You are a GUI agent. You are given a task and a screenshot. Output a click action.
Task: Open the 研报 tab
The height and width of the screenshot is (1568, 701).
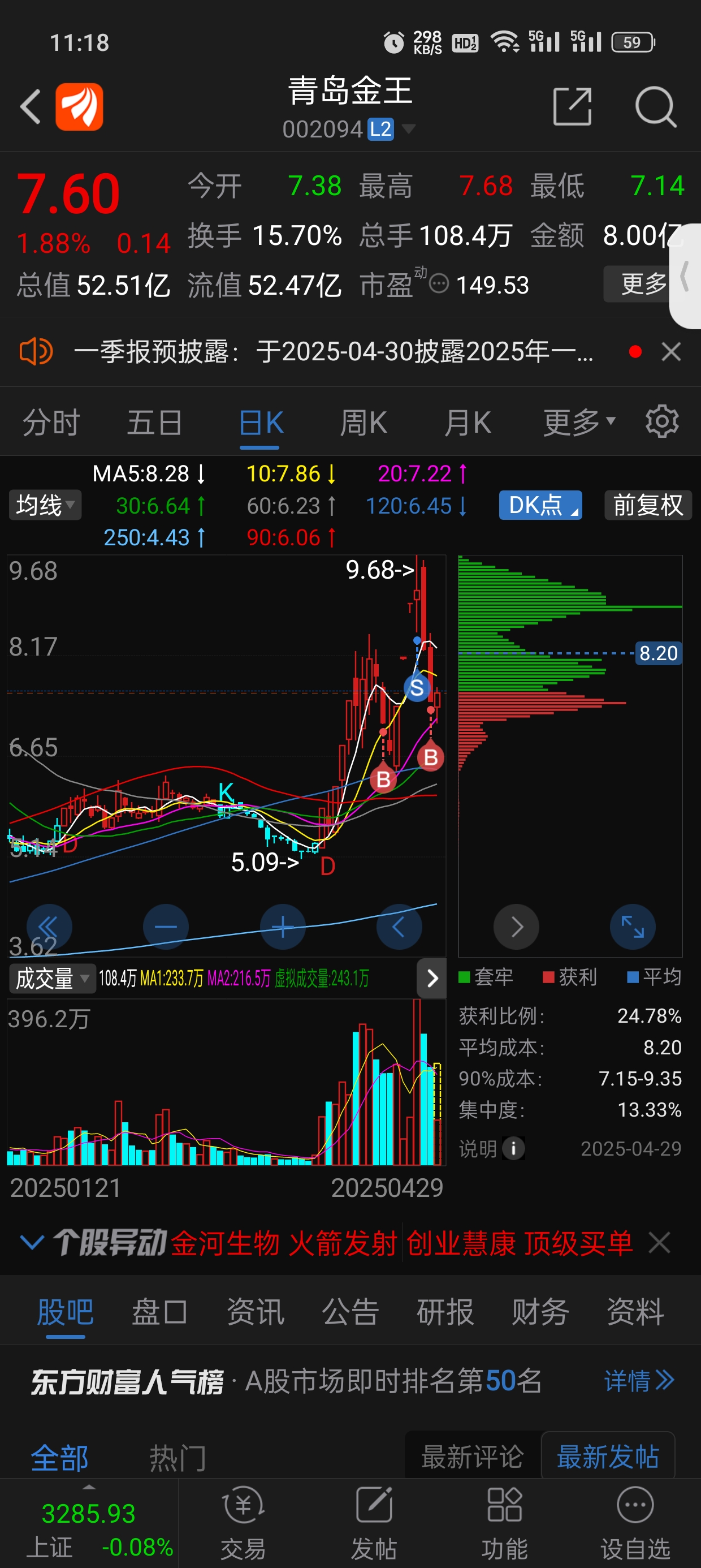[445, 1312]
